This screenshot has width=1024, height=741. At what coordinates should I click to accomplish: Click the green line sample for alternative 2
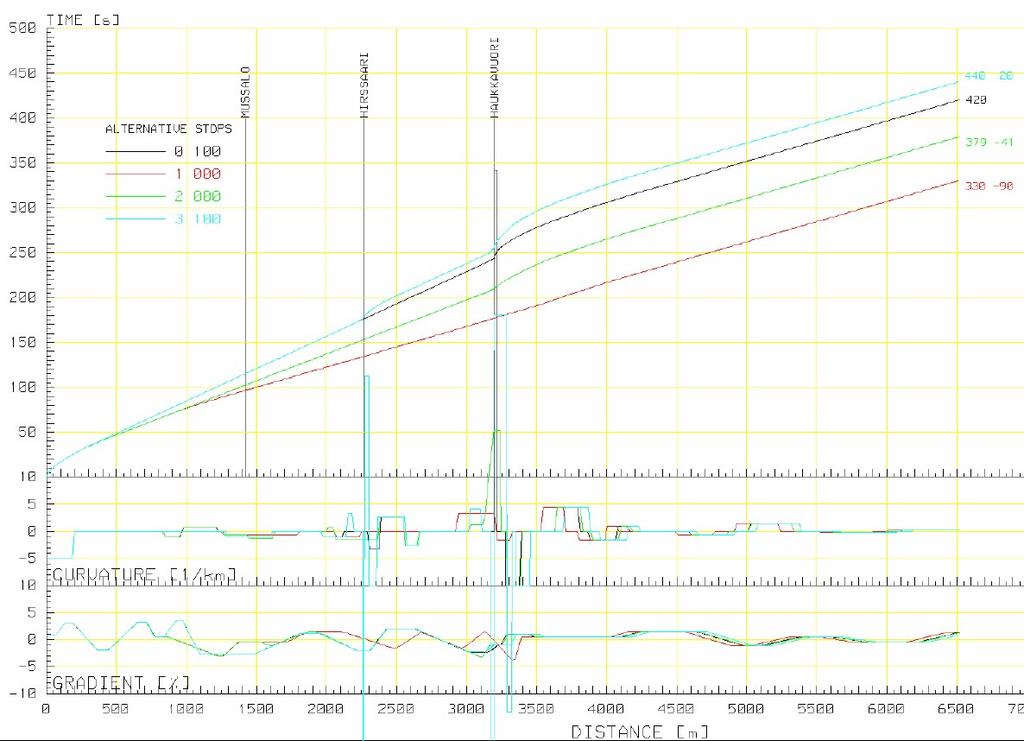135,196
